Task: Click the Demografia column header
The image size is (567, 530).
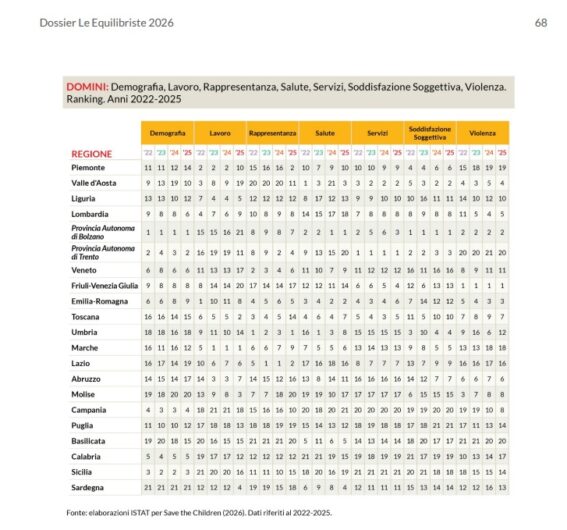Action: 167,133
